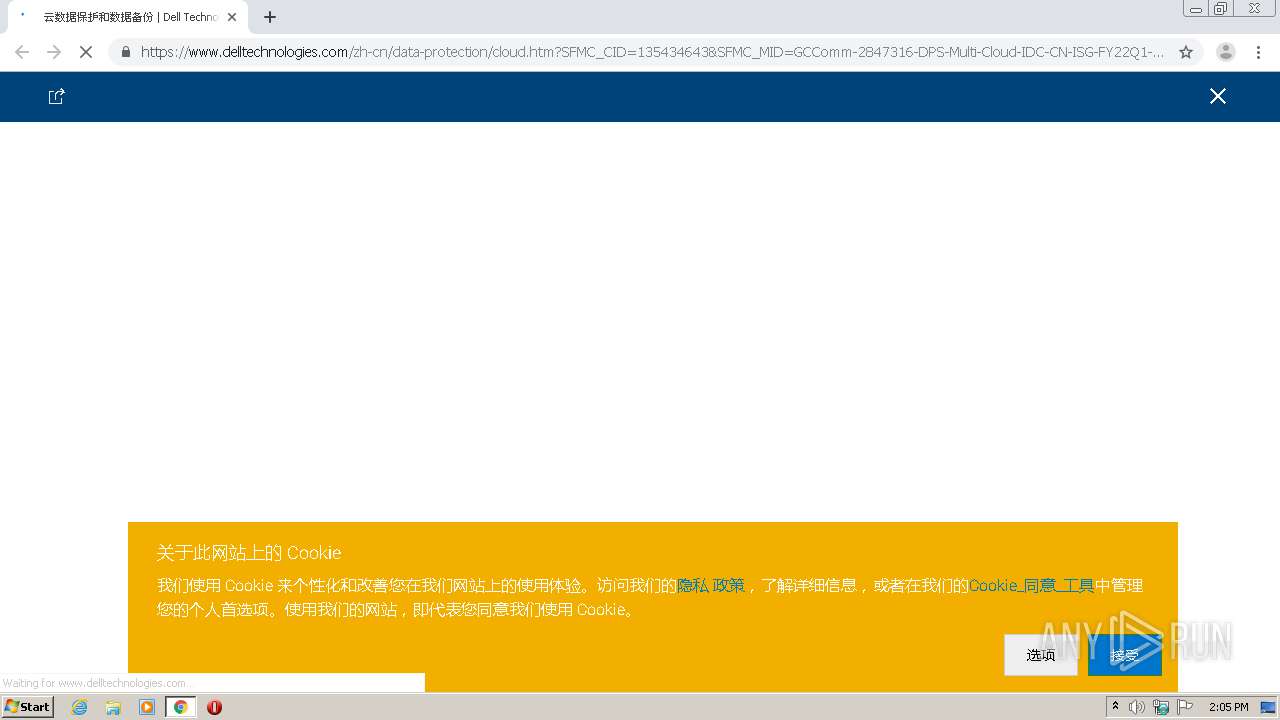Viewport: 1280px width, 720px height.
Task: Go back with the browser back arrow
Action: click(22, 52)
